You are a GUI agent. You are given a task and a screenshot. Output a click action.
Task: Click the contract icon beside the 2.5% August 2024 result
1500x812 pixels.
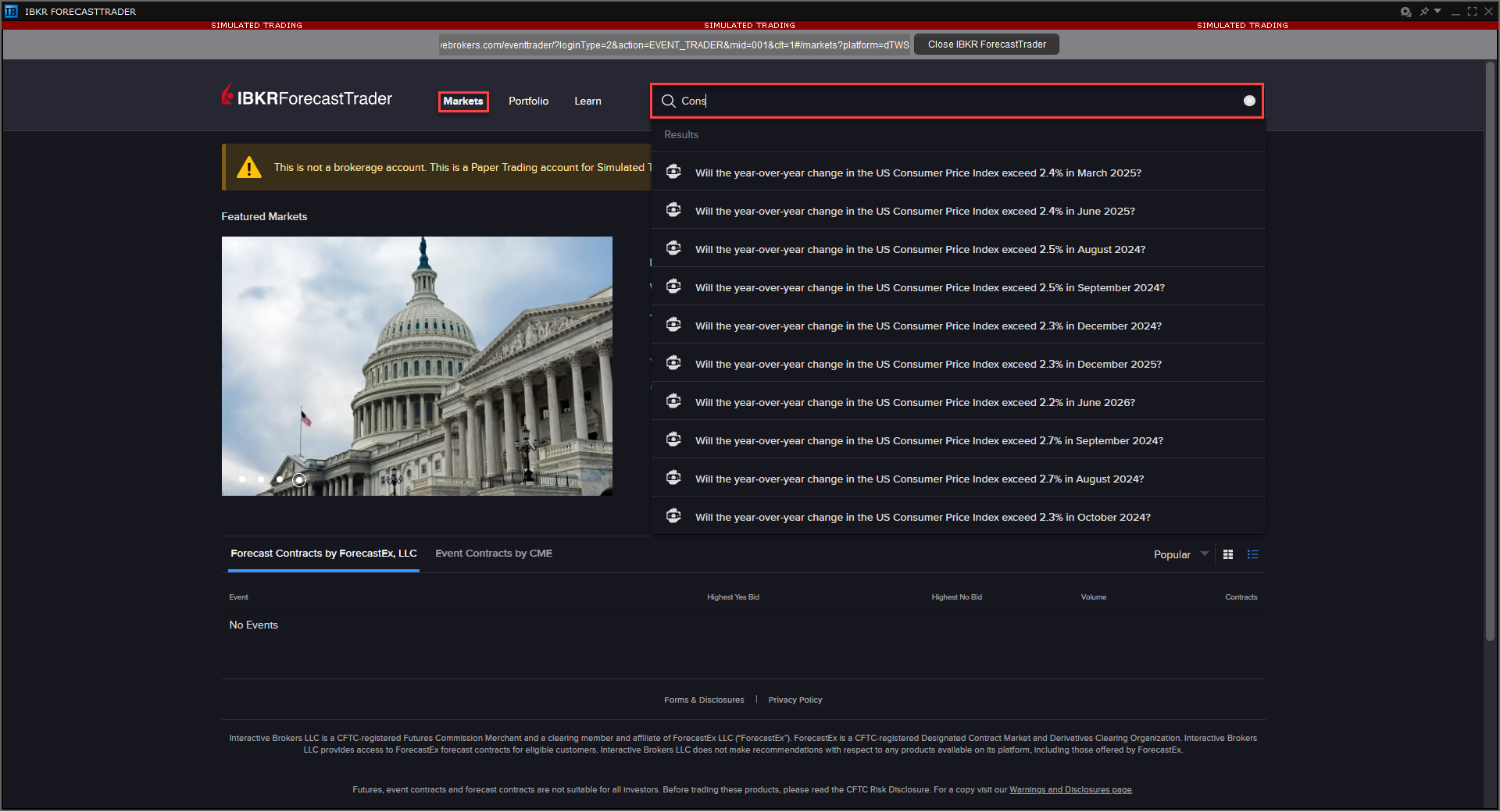(x=673, y=248)
